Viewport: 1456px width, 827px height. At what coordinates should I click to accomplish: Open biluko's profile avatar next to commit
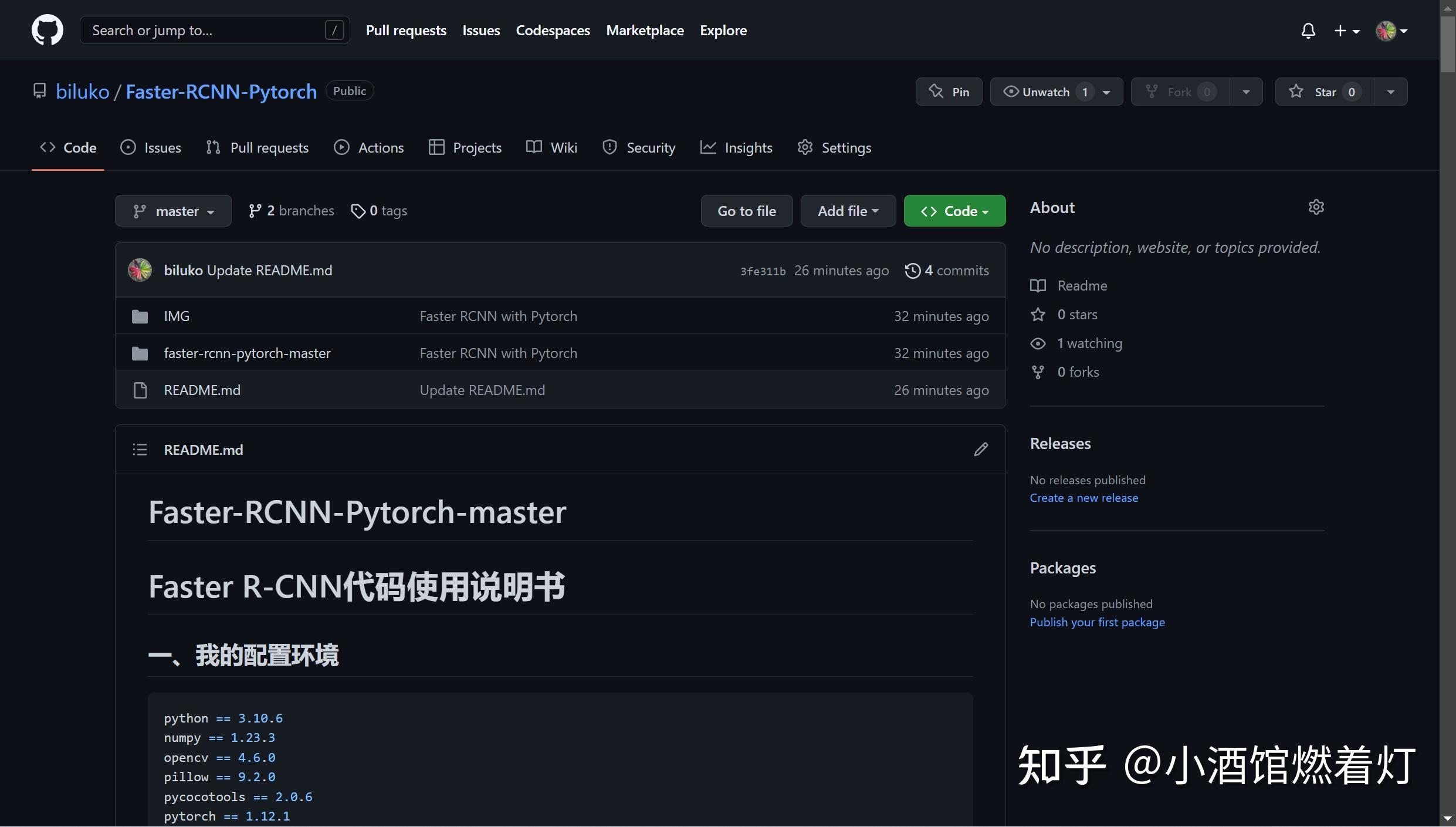pos(139,270)
